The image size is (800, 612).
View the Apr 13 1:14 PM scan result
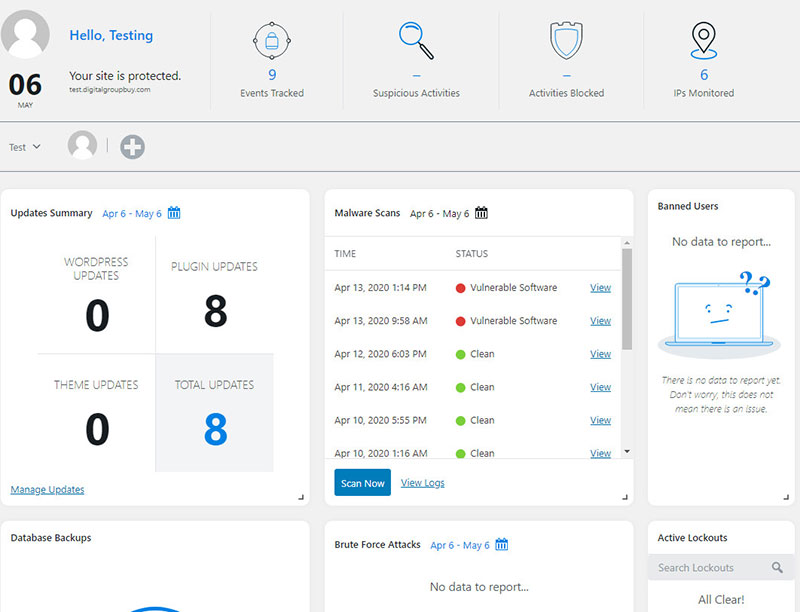pyautogui.click(x=600, y=288)
